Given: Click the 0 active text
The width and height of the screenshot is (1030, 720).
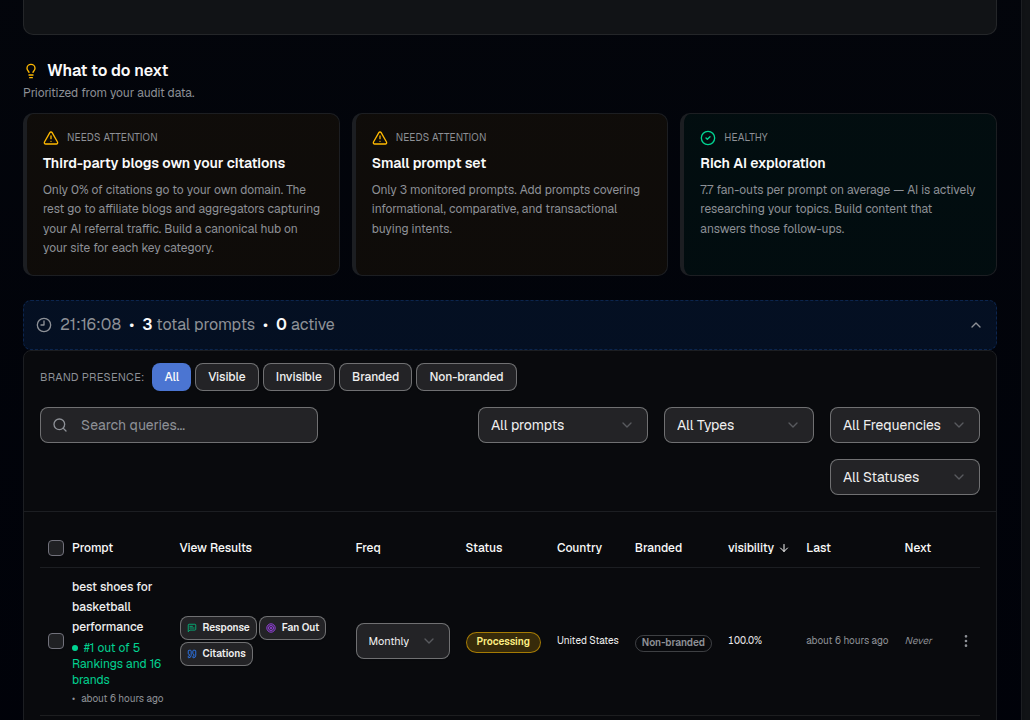Looking at the screenshot, I should 305,325.
